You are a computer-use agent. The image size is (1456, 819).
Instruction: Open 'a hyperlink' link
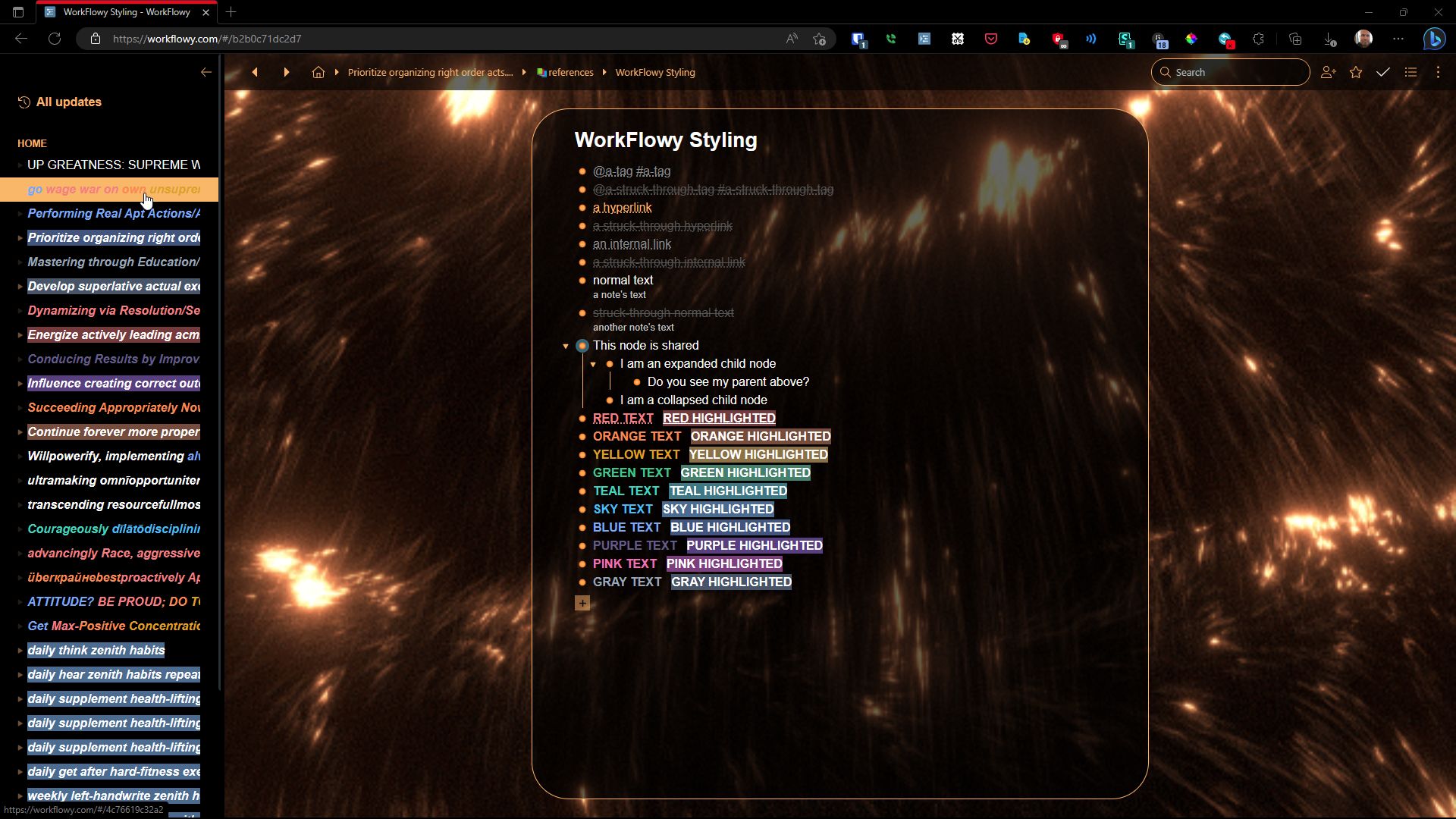[x=622, y=208]
